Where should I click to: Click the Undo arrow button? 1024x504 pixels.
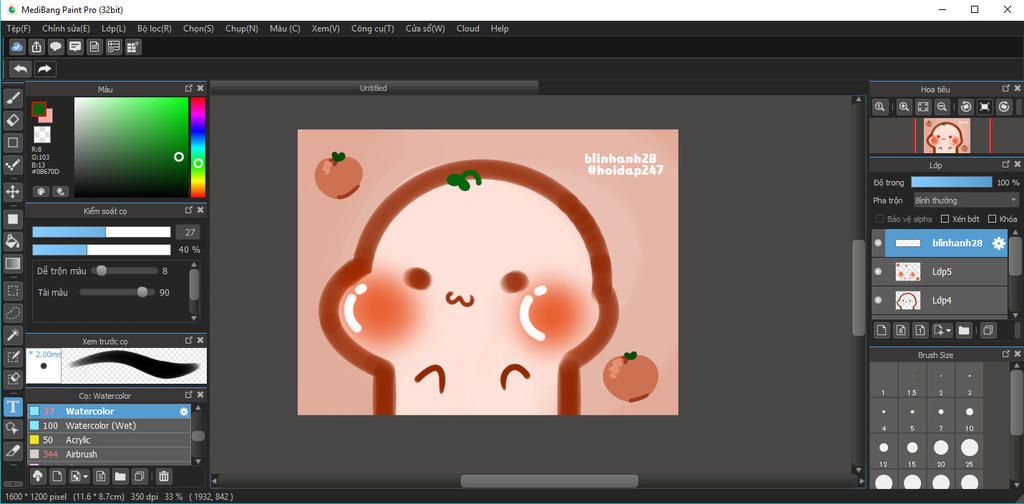coord(21,69)
